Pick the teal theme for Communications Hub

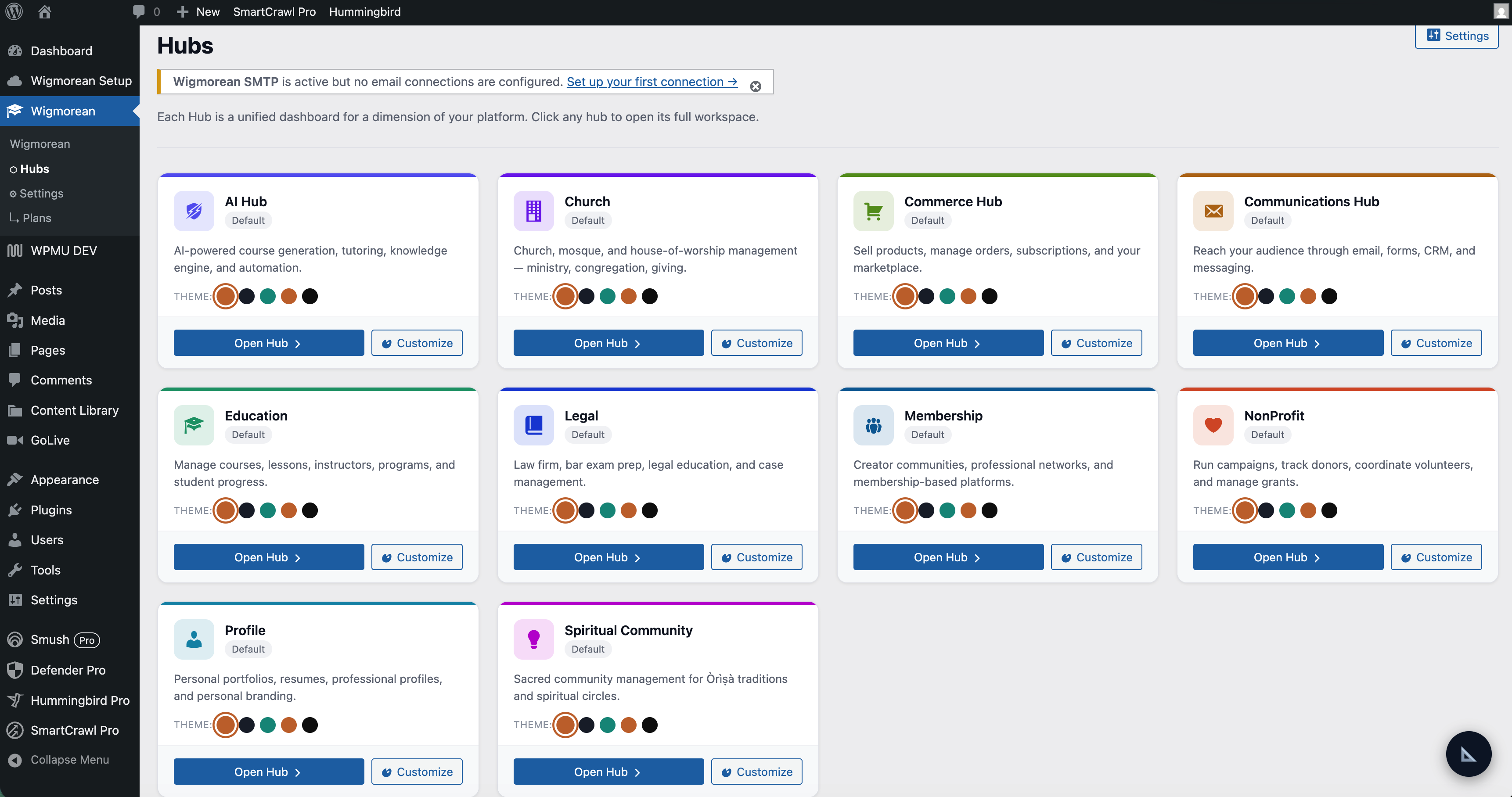click(1287, 296)
